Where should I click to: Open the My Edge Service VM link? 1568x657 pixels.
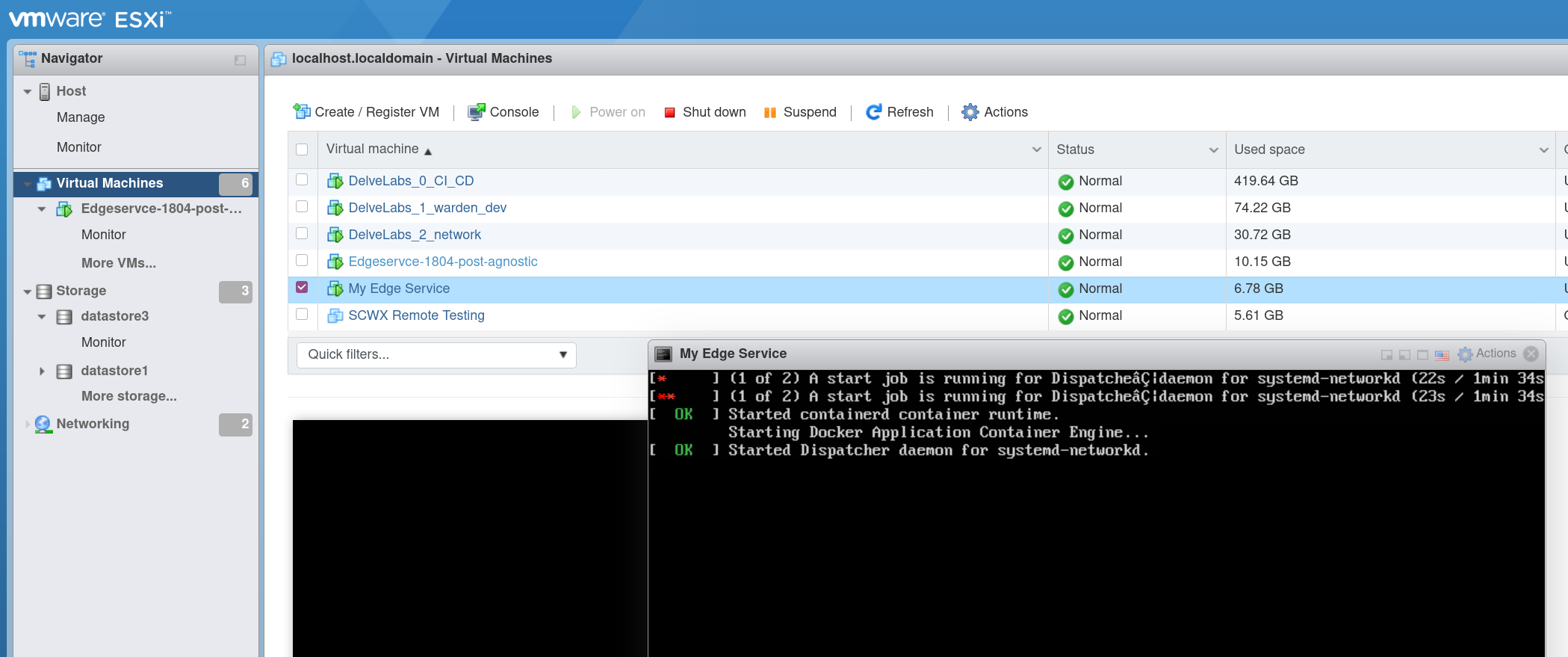coord(399,289)
